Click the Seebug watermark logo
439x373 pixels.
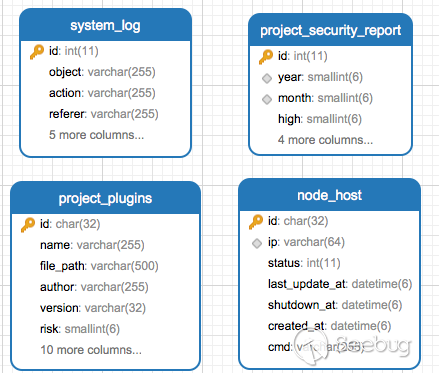pos(353,347)
